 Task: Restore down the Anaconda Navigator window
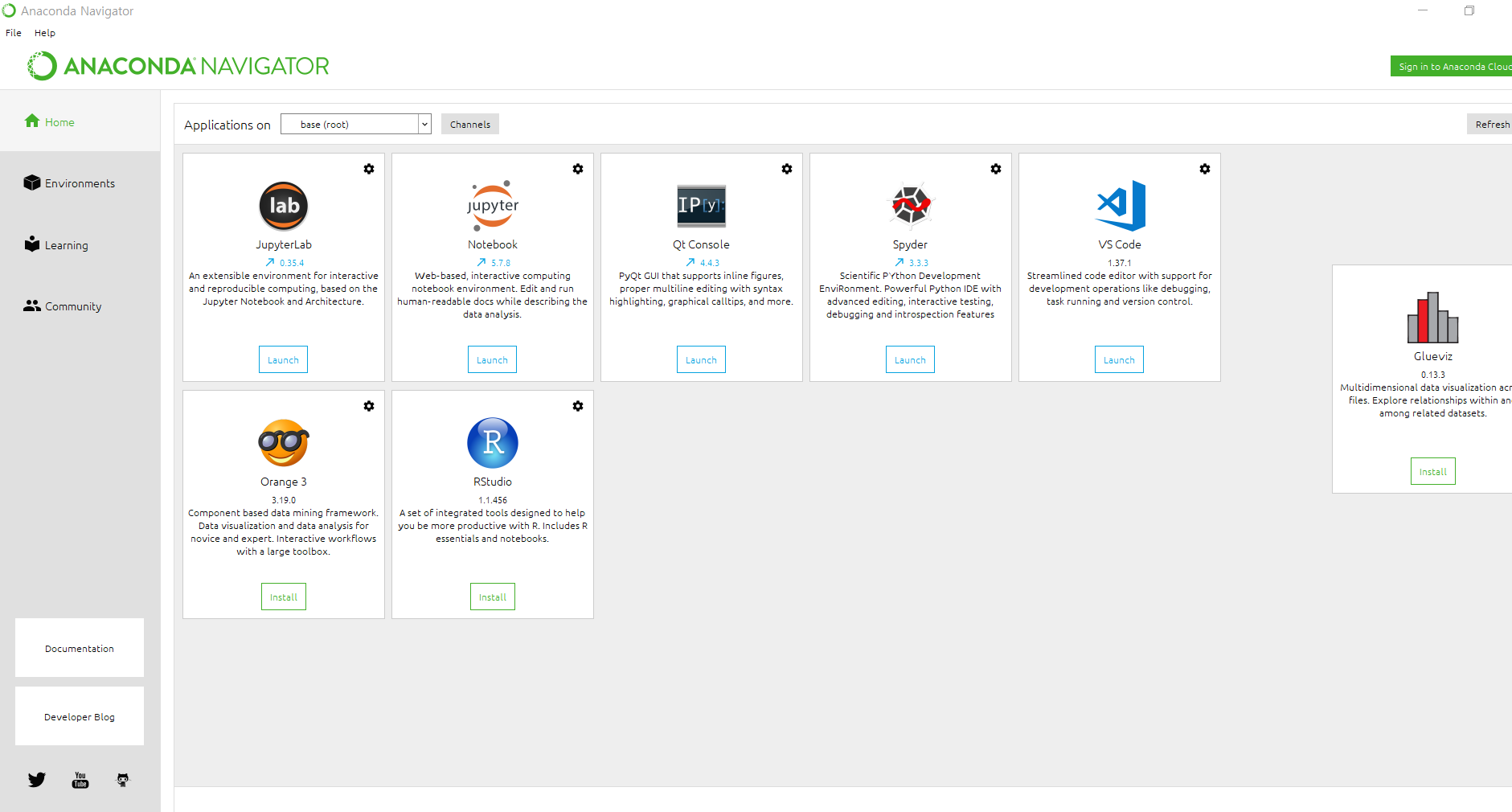[x=1469, y=10]
